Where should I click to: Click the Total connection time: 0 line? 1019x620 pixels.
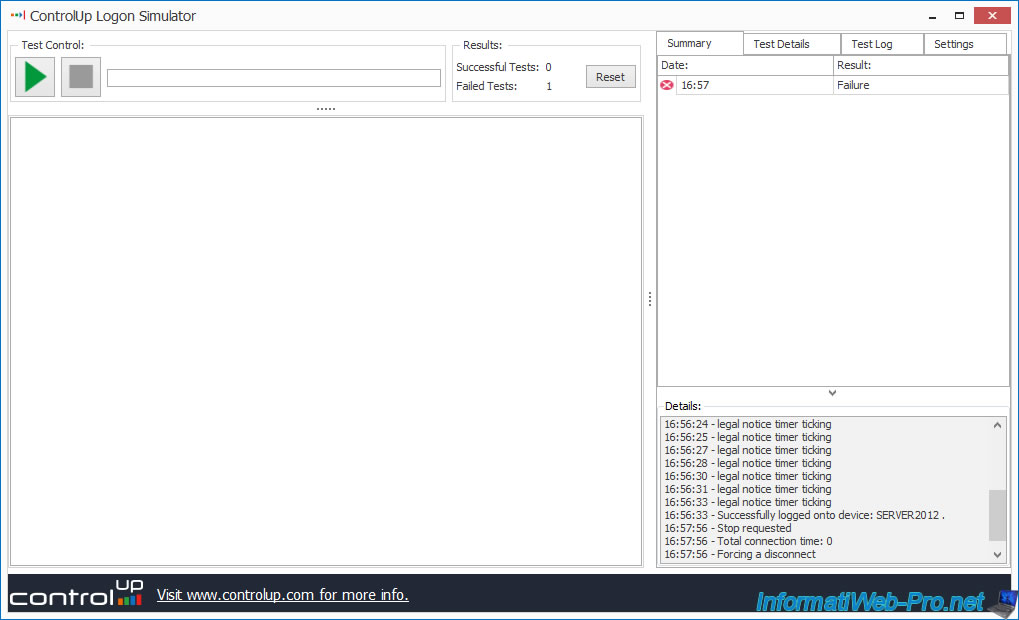[748, 541]
